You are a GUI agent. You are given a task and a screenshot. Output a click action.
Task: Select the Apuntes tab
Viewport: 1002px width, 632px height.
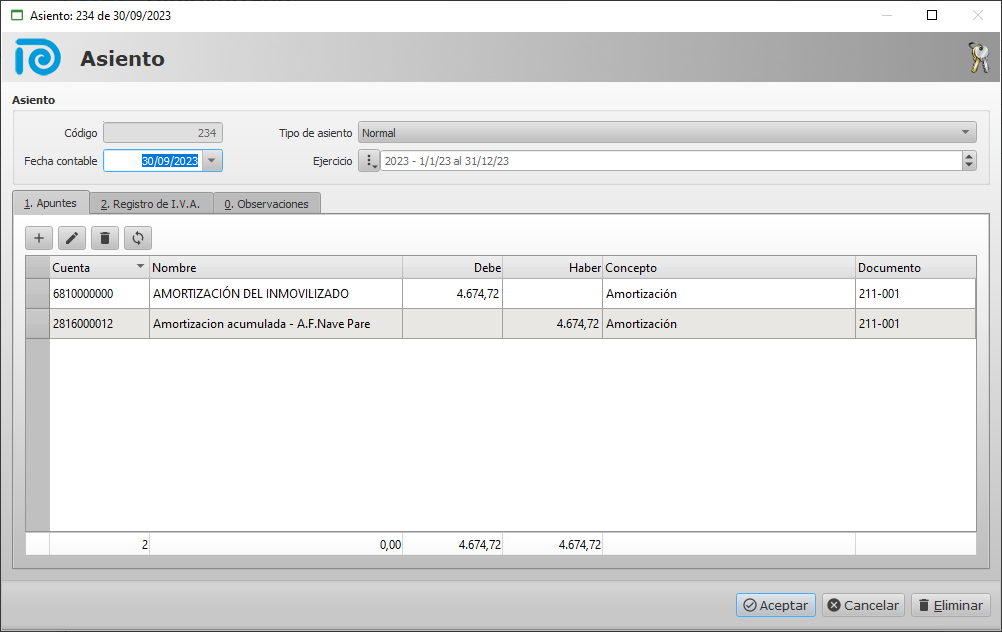tap(51, 203)
